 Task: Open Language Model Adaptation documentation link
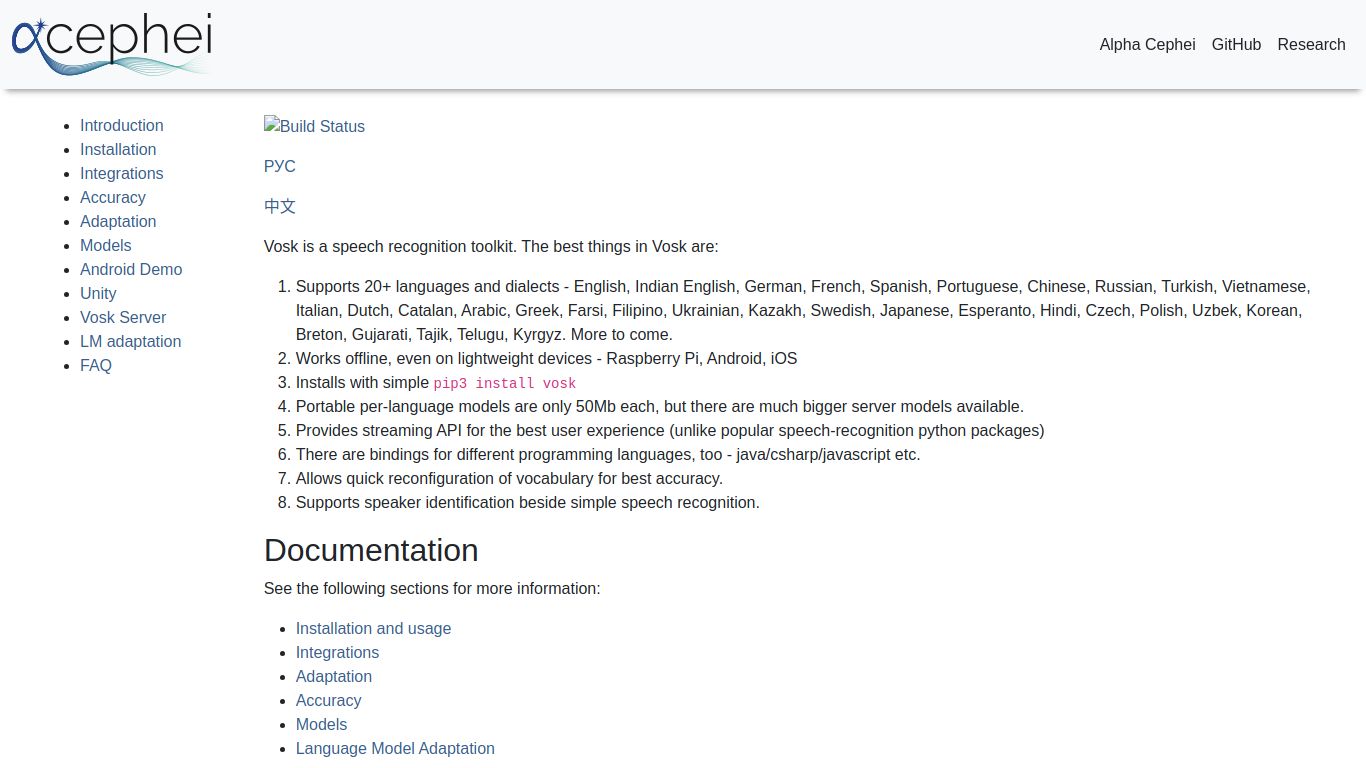tap(395, 748)
